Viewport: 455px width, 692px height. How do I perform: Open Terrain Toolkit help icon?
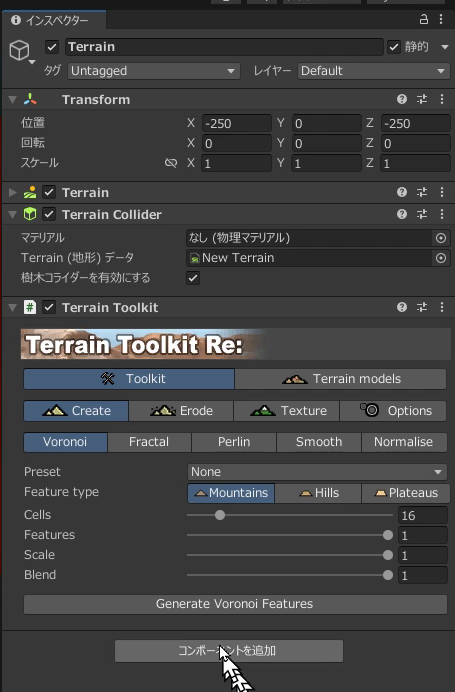(x=402, y=307)
